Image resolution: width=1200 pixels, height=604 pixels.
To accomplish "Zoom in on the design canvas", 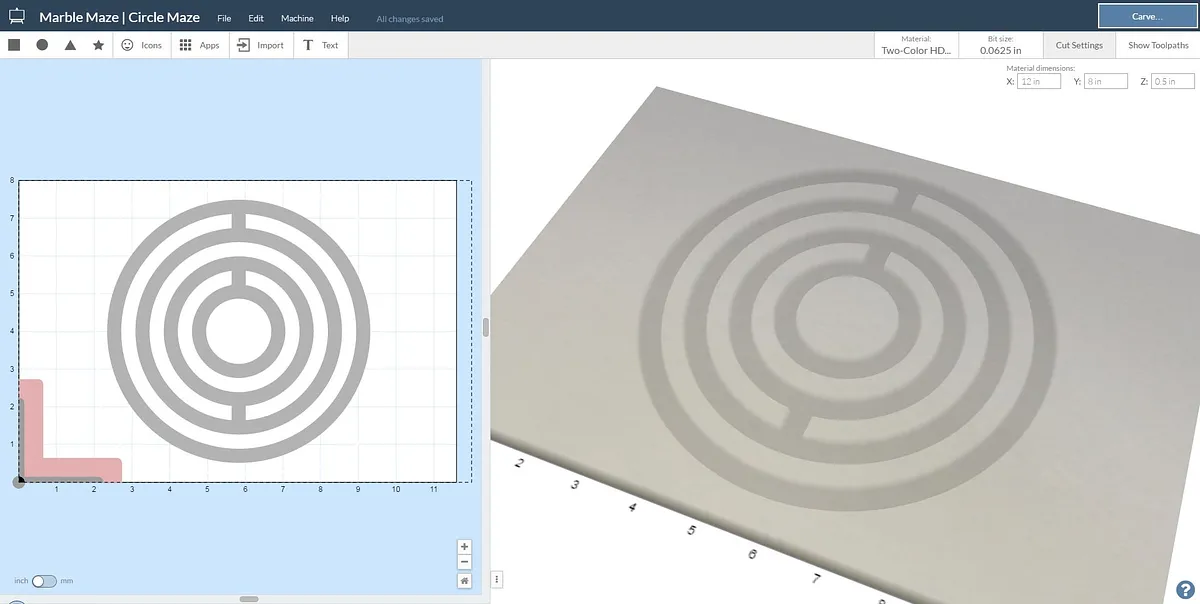I will pos(464,547).
